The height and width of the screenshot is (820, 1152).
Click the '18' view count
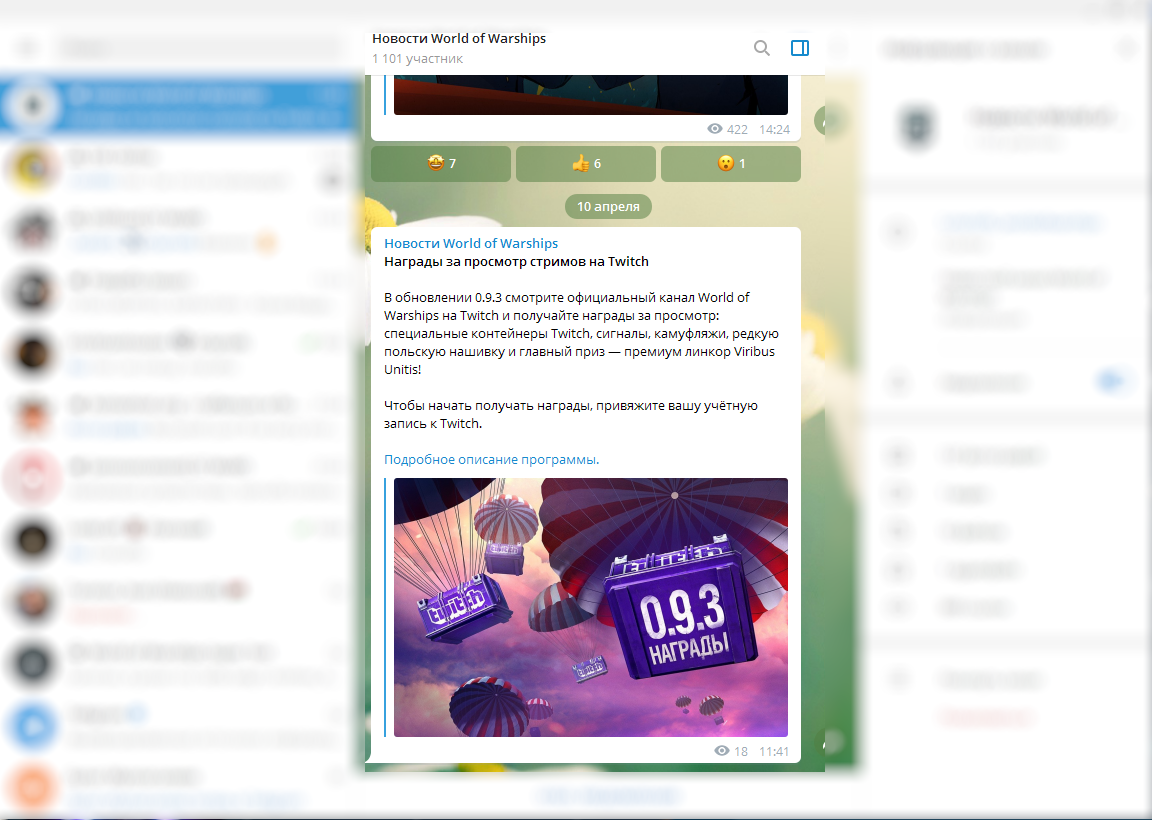(x=741, y=751)
